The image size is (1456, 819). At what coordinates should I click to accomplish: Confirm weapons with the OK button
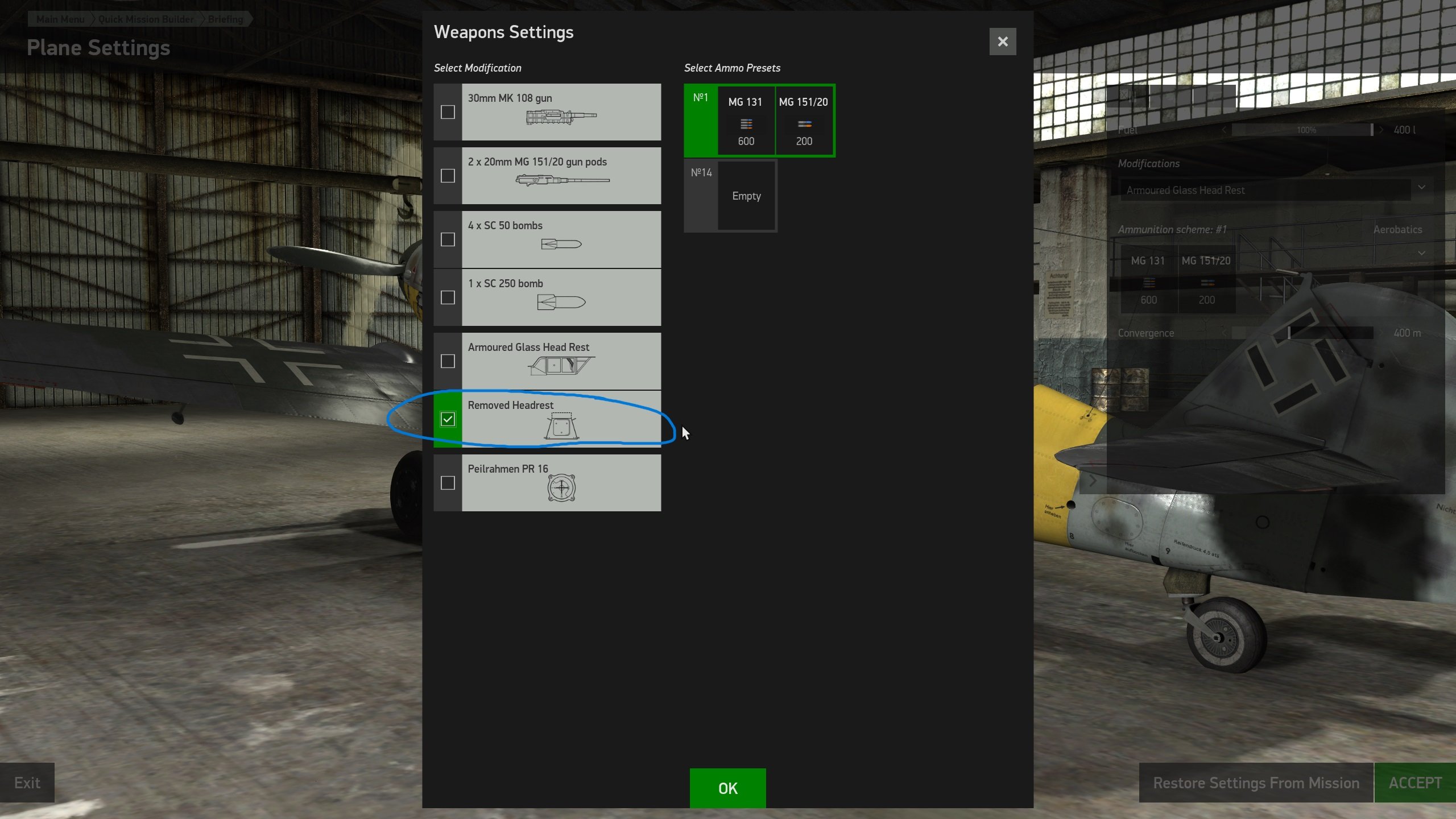point(727,788)
